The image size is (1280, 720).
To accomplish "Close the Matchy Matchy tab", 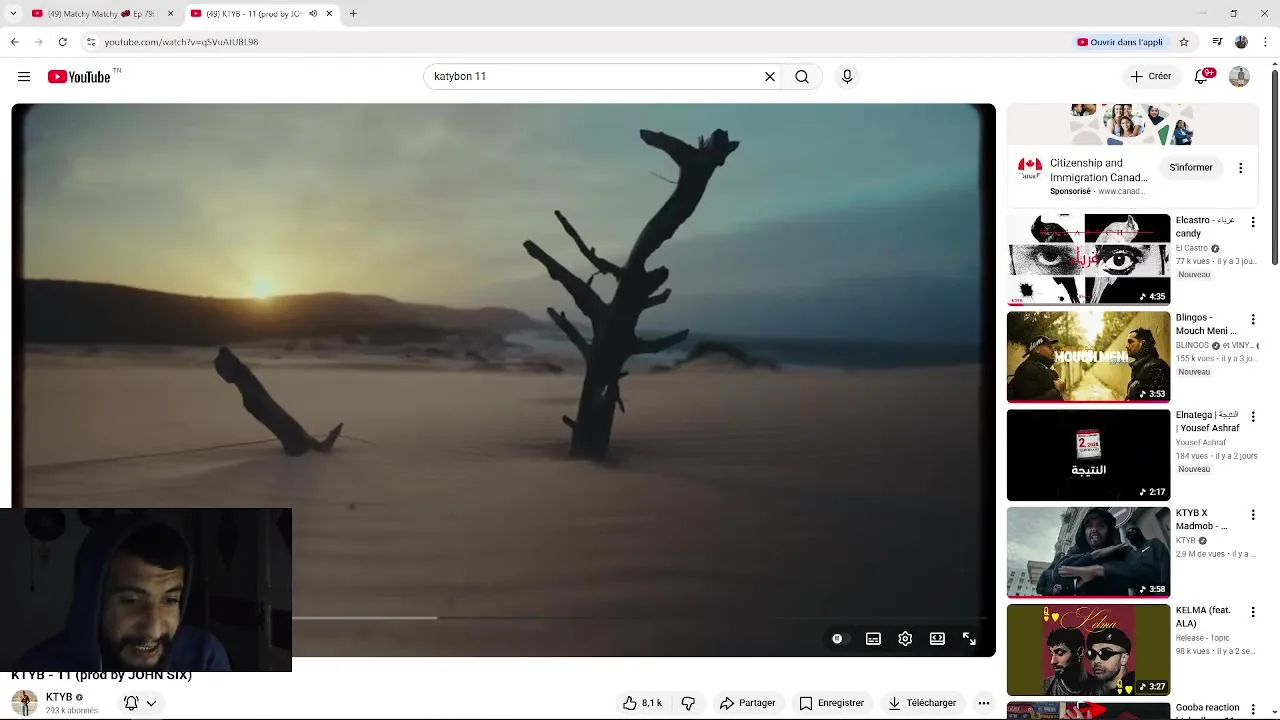I will (x=170, y=14).
